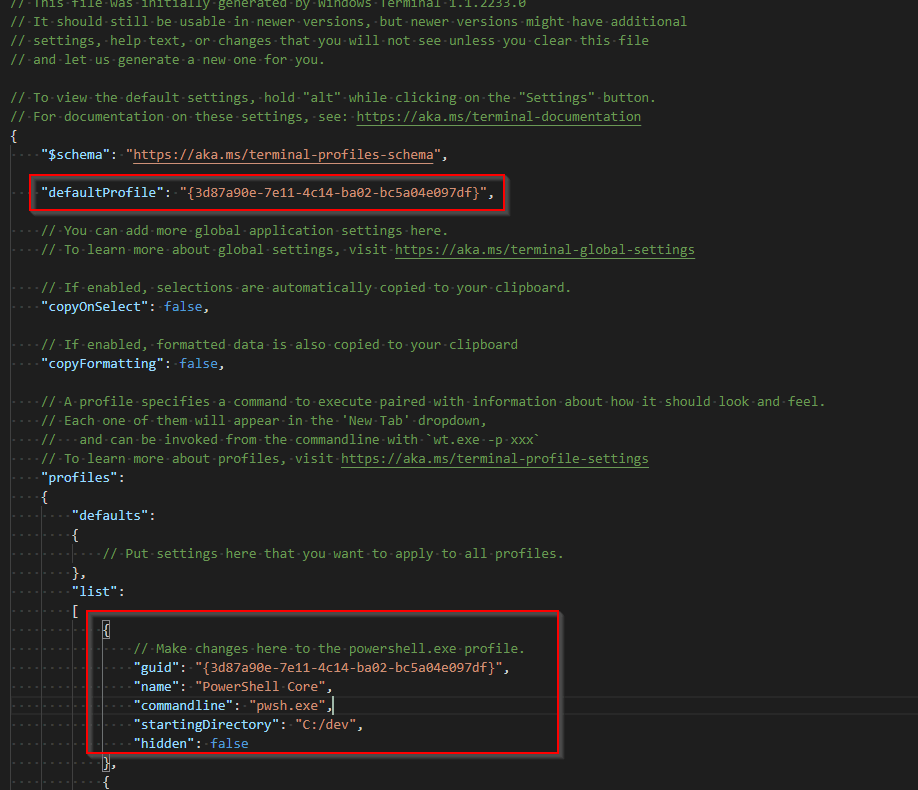The image size is (918, 790).
Task: Click comment "Each one of them will appear"
Action: coord(263,420)
